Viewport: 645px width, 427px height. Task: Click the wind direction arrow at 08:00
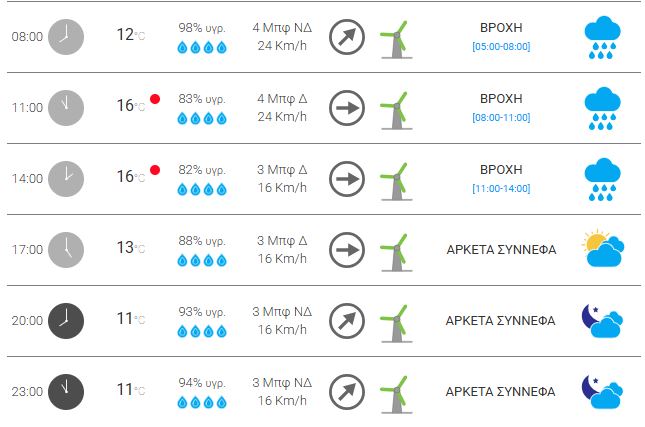point(346,37)
